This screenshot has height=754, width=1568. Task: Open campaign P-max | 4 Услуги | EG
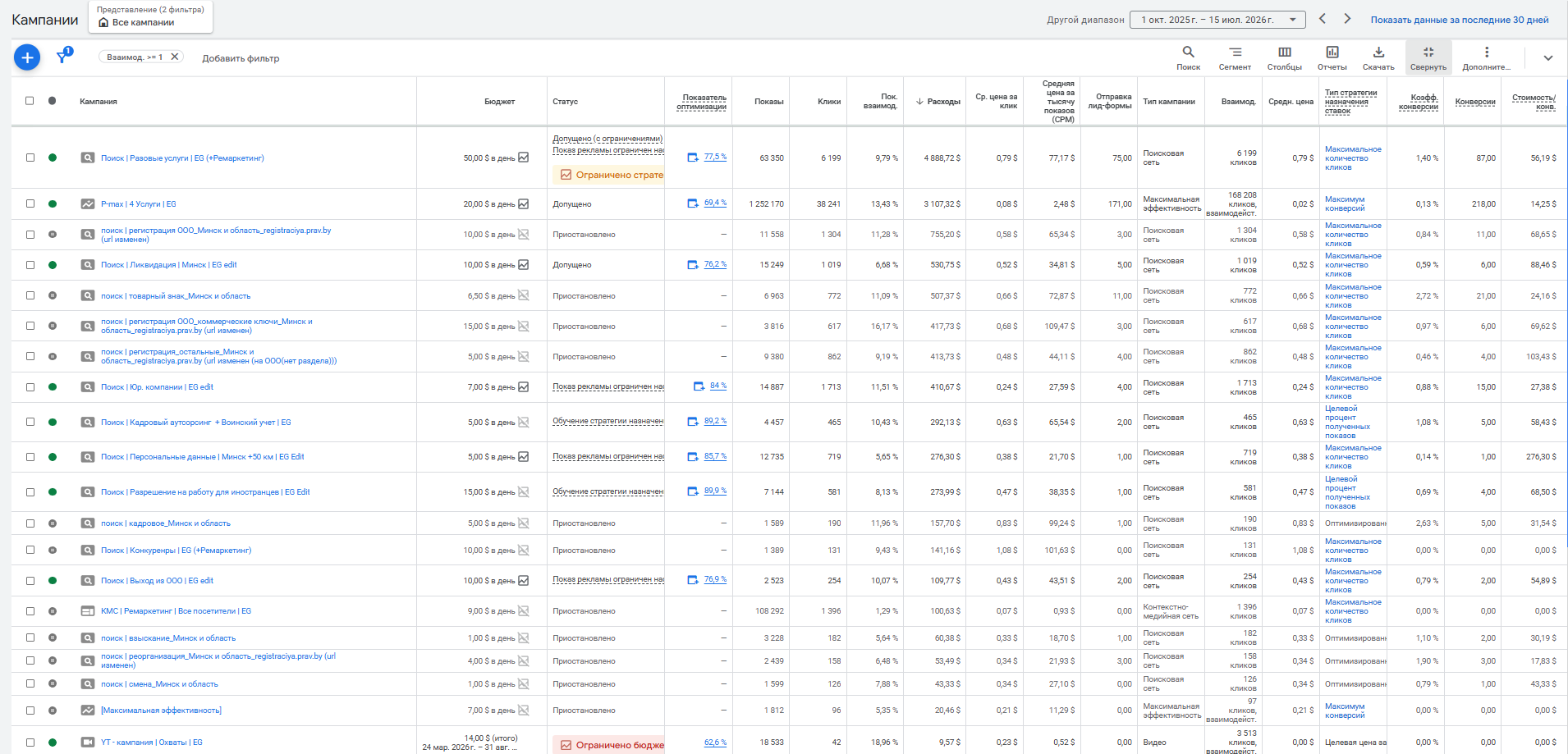[139, 204]
